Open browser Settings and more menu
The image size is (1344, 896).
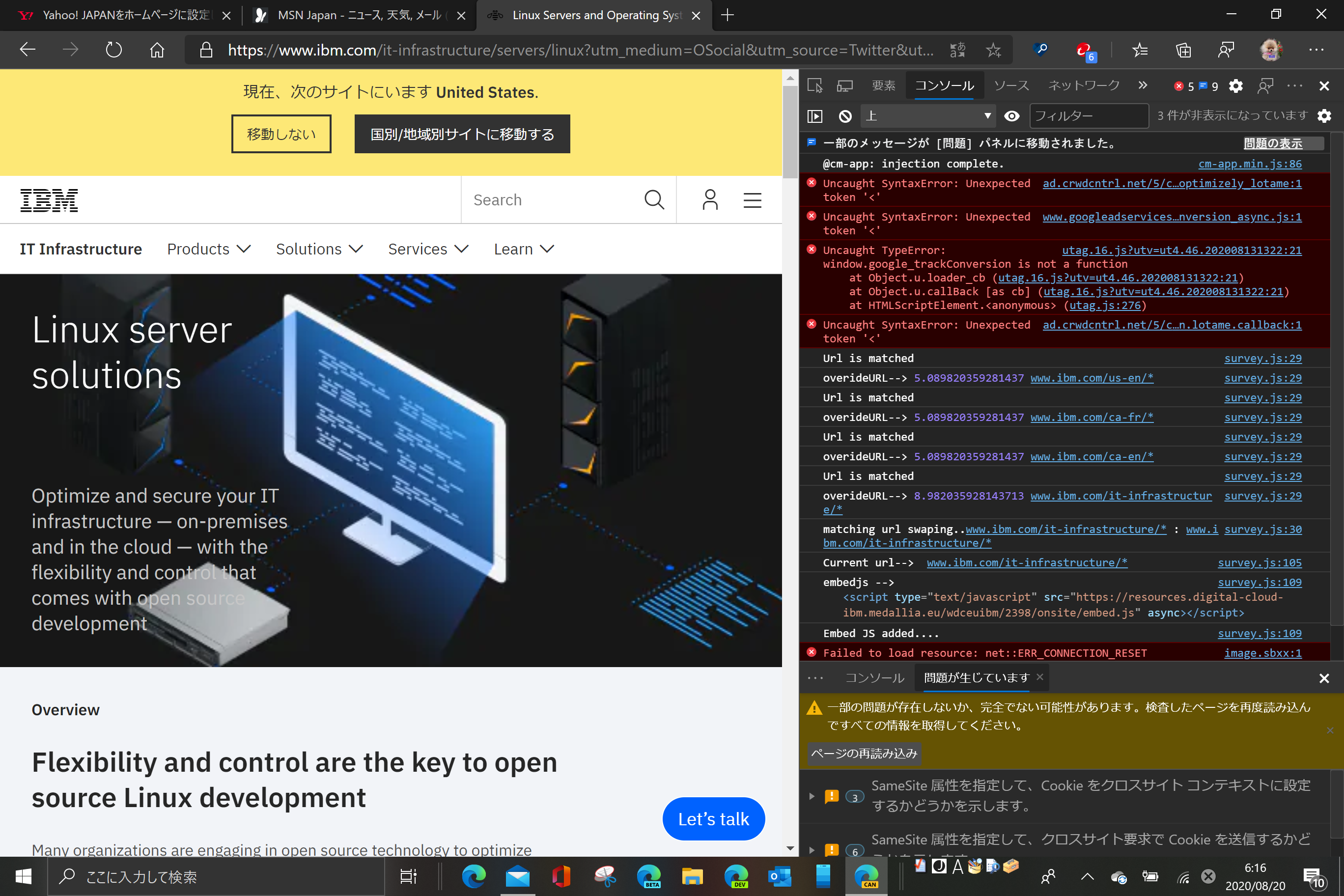click(1316, 50)
